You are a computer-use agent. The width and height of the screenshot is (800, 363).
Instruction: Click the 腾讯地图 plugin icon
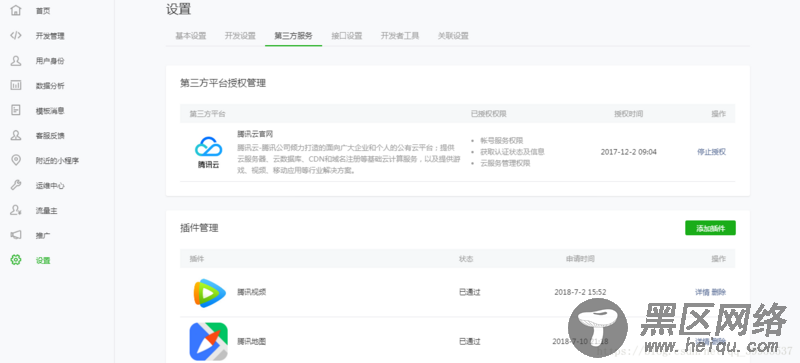[208, 341]
